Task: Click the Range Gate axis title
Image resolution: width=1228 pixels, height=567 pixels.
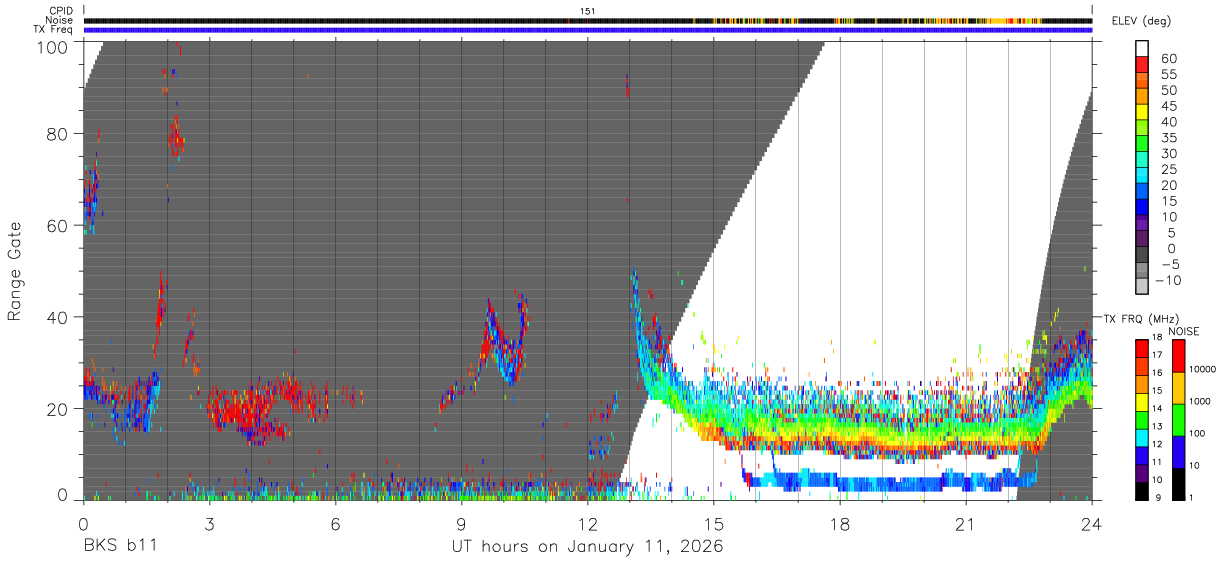Action: (x=15, y=272)
